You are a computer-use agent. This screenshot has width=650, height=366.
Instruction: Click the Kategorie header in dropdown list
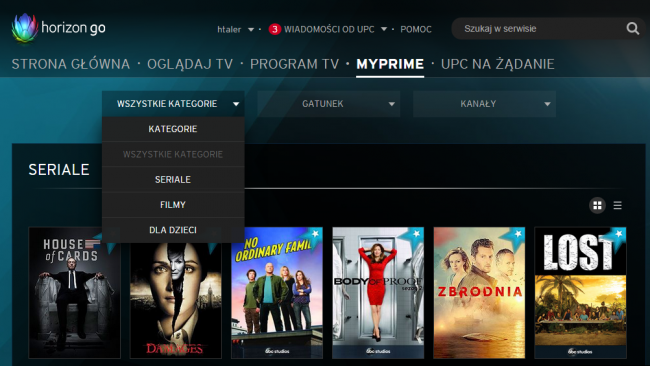tap(173, 129)
